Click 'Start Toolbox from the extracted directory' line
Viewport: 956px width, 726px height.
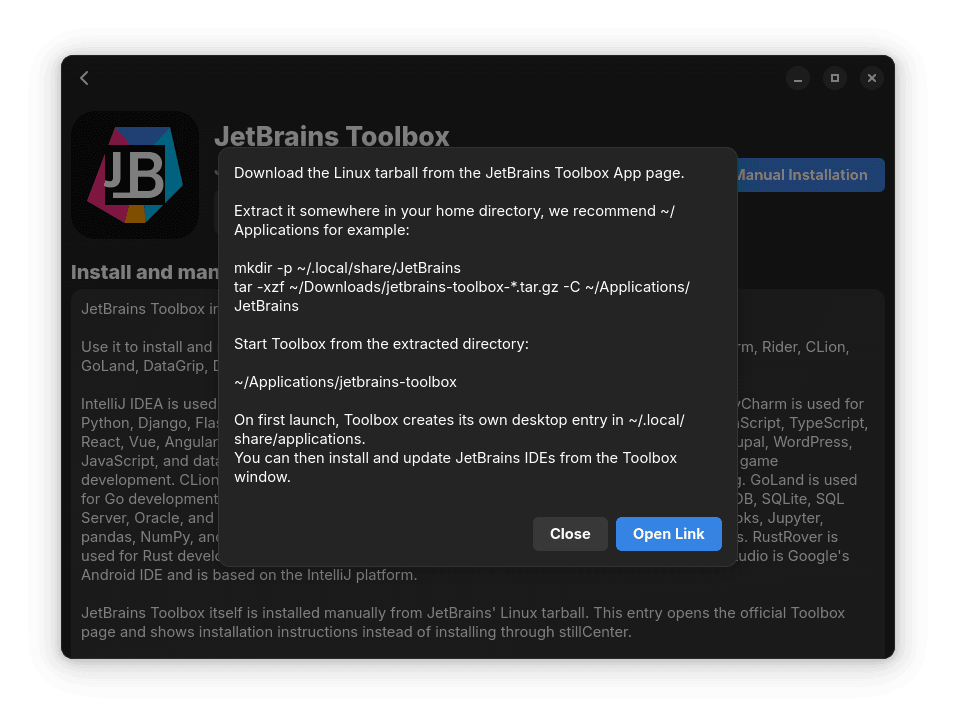pyautogui.click(x=381, y=344)
